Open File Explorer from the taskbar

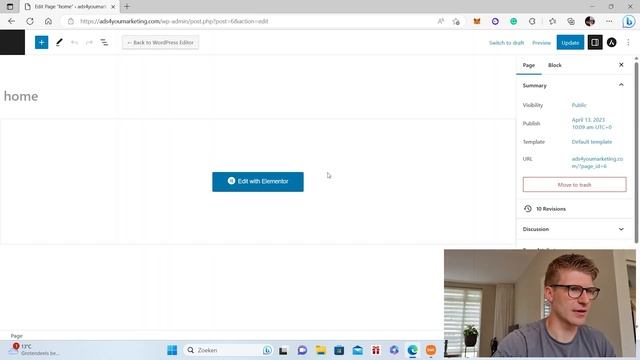320,350
